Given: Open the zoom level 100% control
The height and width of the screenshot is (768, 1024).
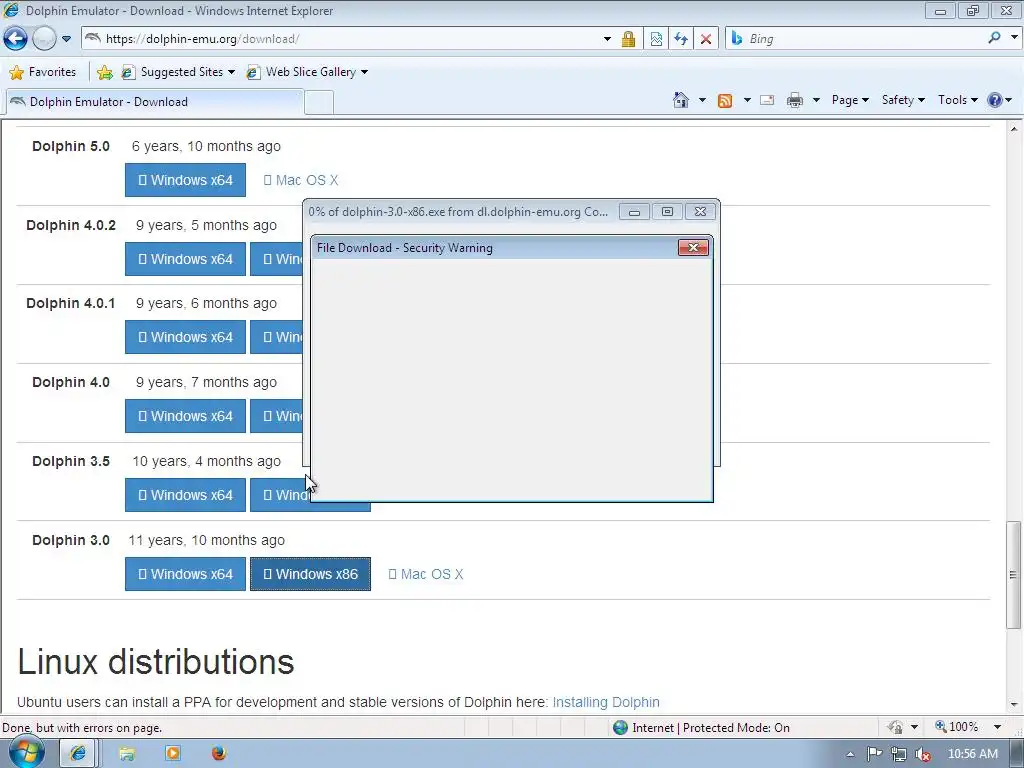Looking at the screenshot, I should (x=957, y=727).
